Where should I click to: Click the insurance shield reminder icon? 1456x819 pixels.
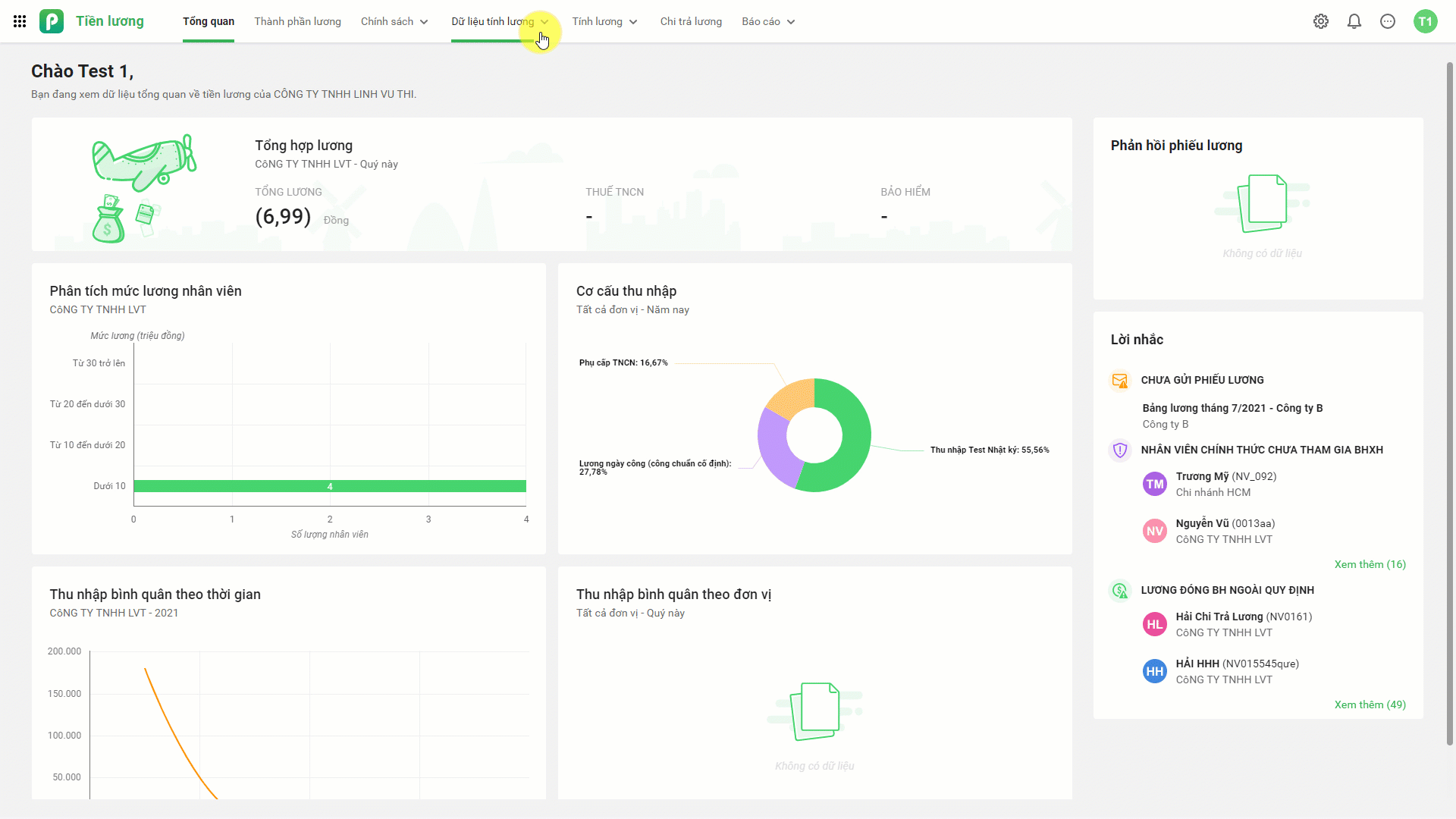click(1120, 450)
